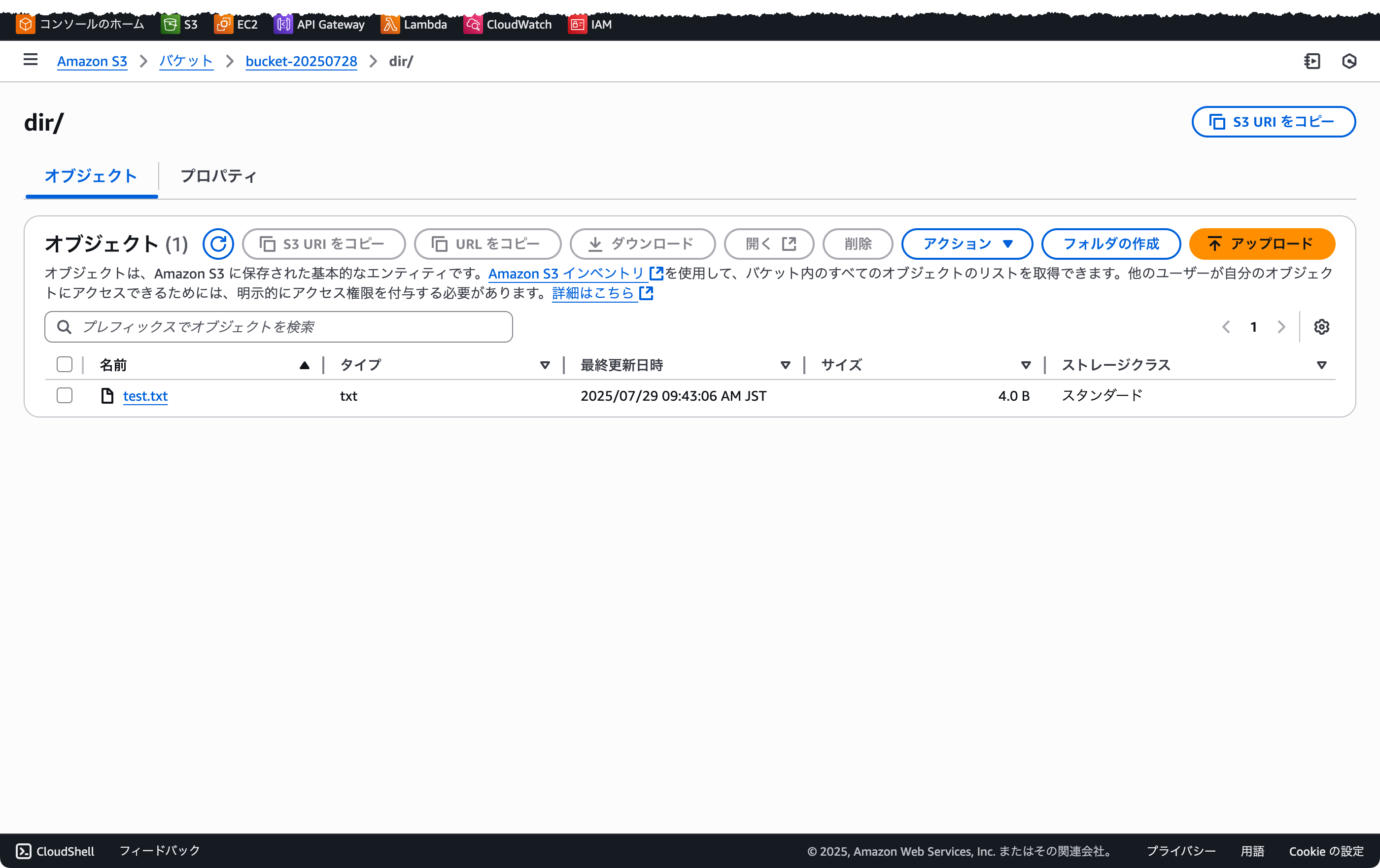Open Cookie の設定 in the footer
Image resolution: width=1380 pixels, height=868 pixels.
pyautogui.click(x=1326, y=851)
